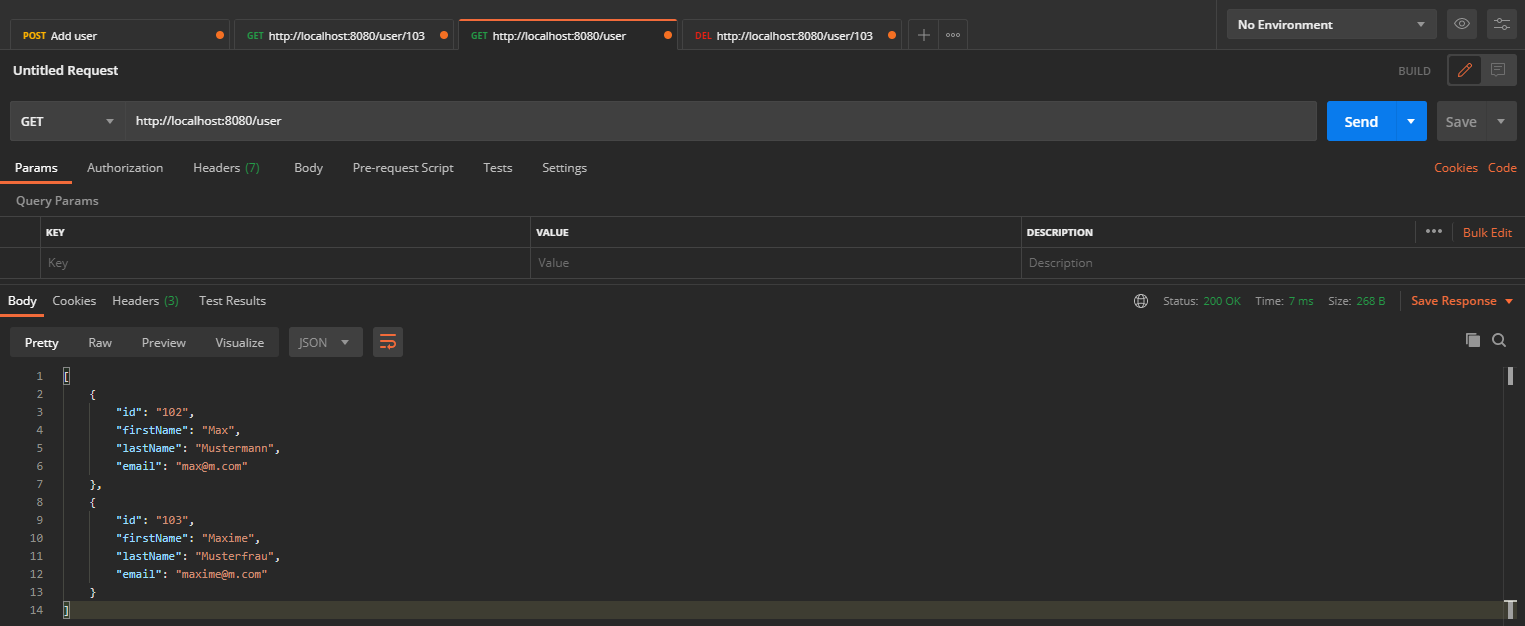Switch to GET user/103 request tab

(x=345, y=35)
